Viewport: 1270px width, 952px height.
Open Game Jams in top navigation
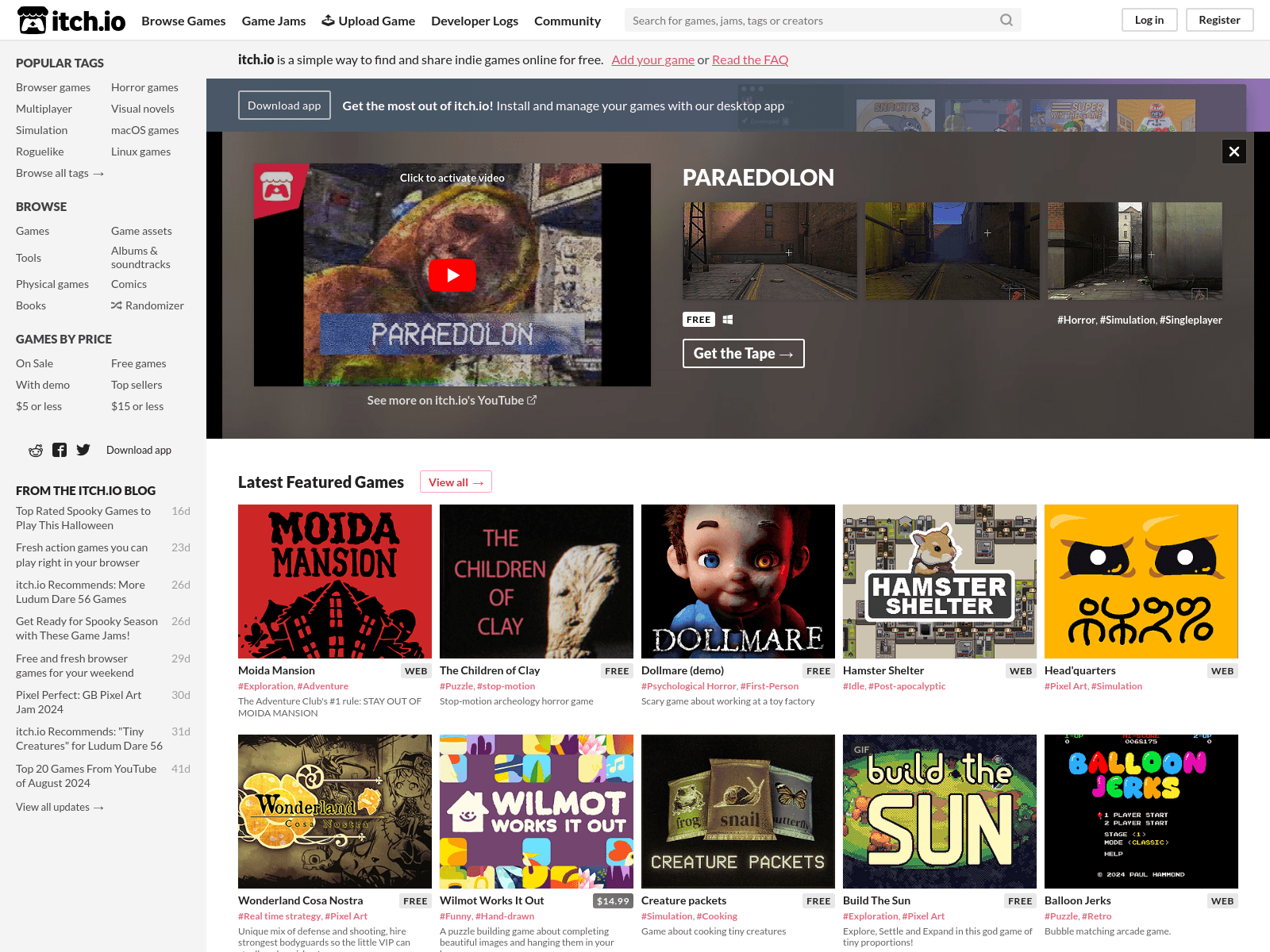pyautogui.click(x=274, y=21)
